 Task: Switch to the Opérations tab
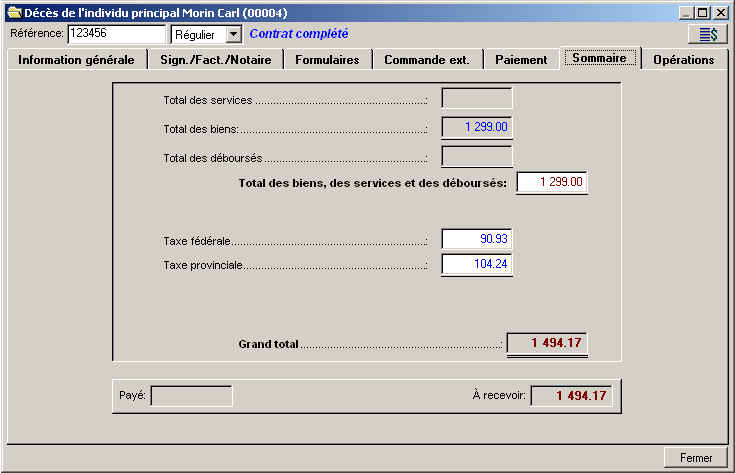(684, 59)
